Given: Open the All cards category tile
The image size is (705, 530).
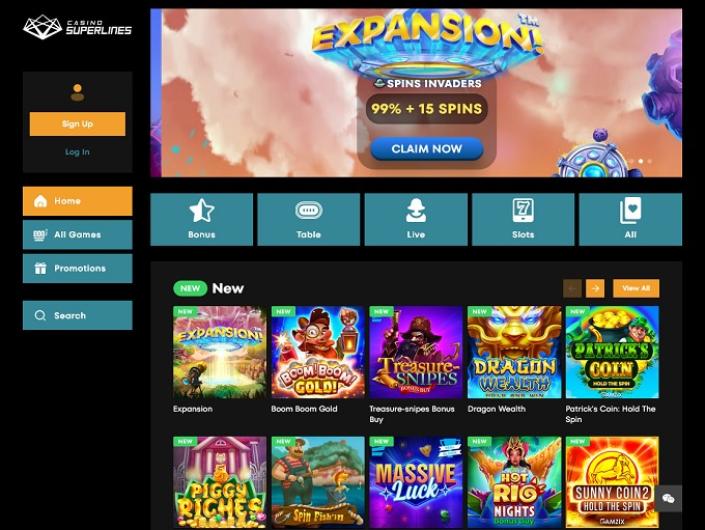Looking at the screenshot, I should click(x=630, y=219).
